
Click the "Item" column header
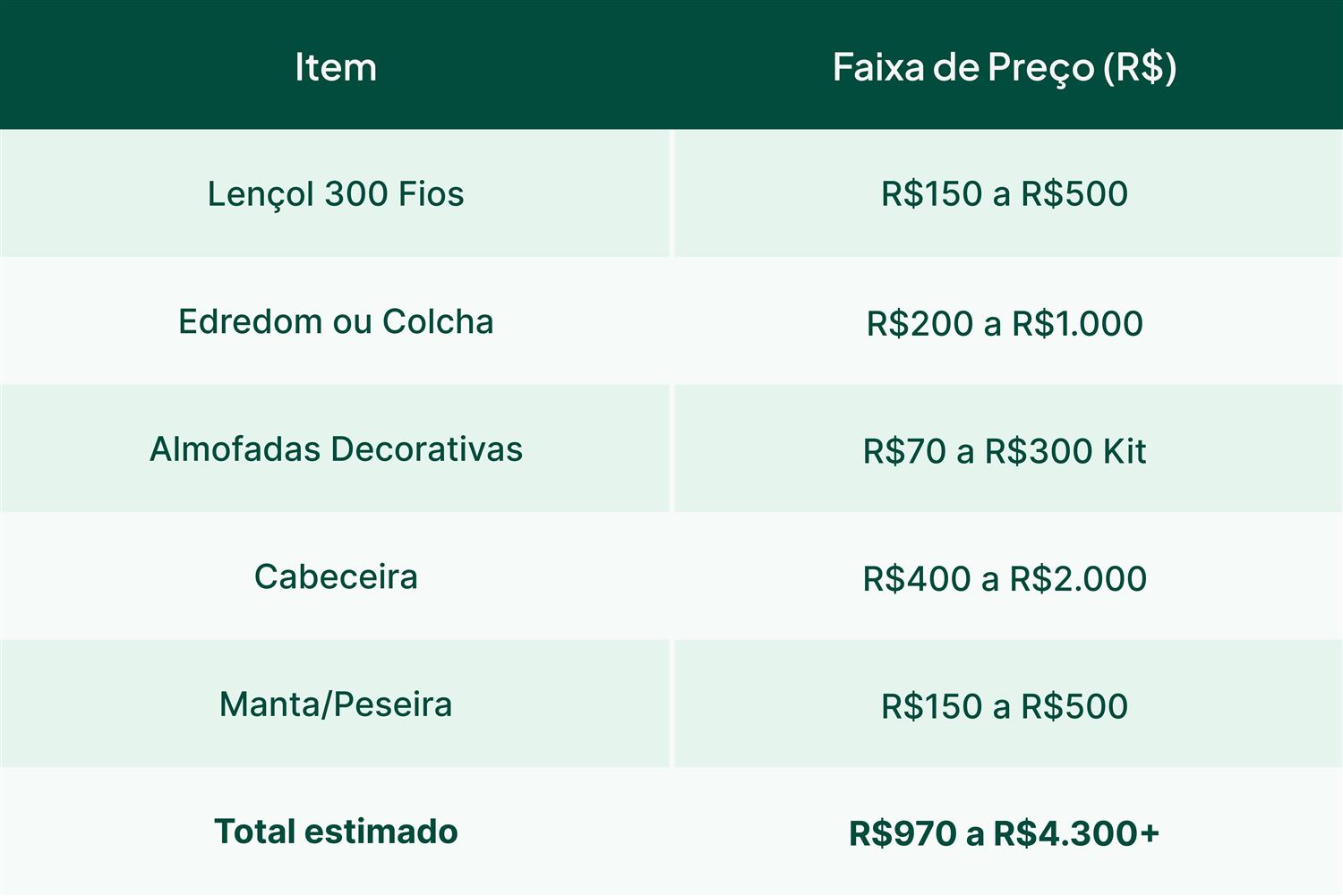click(336, 67)
